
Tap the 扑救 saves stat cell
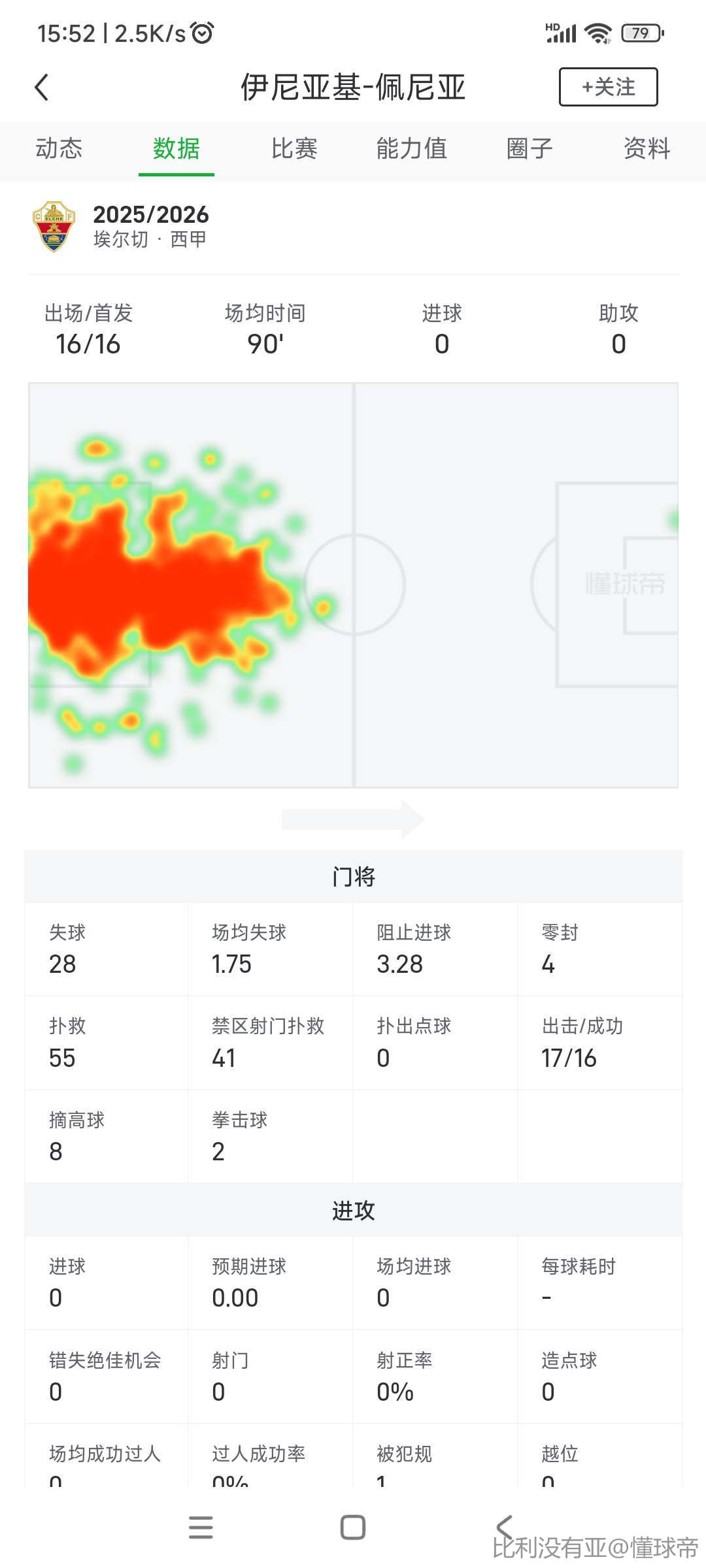(x=107, y=1043)
